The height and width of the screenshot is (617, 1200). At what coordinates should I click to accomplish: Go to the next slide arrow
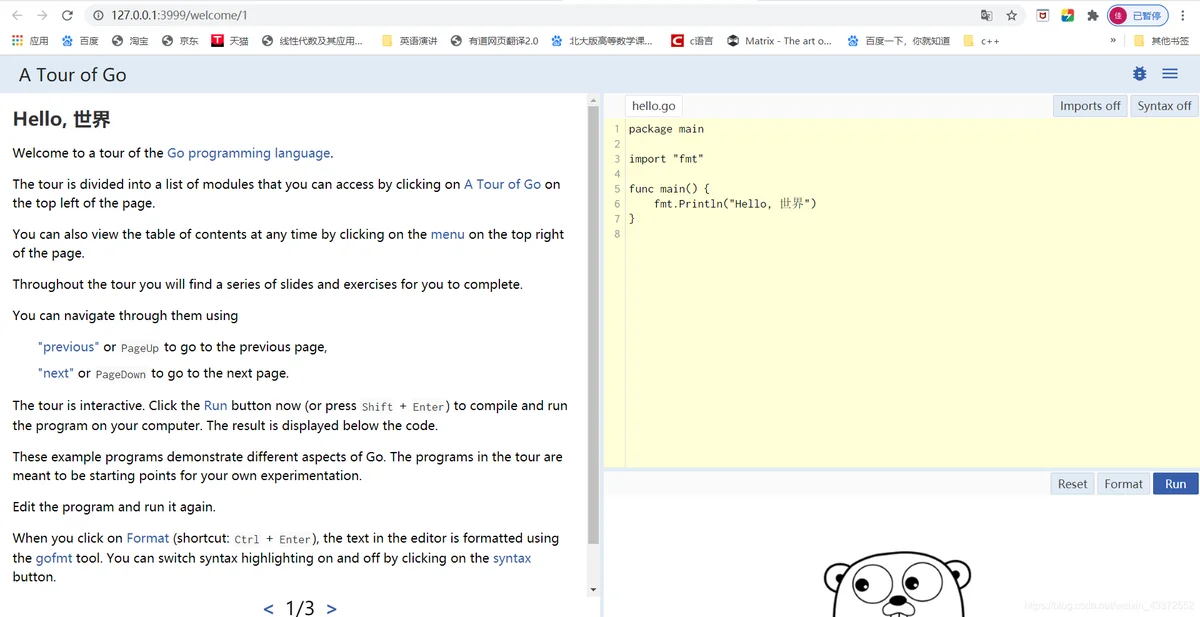click(x=331, y=608)
